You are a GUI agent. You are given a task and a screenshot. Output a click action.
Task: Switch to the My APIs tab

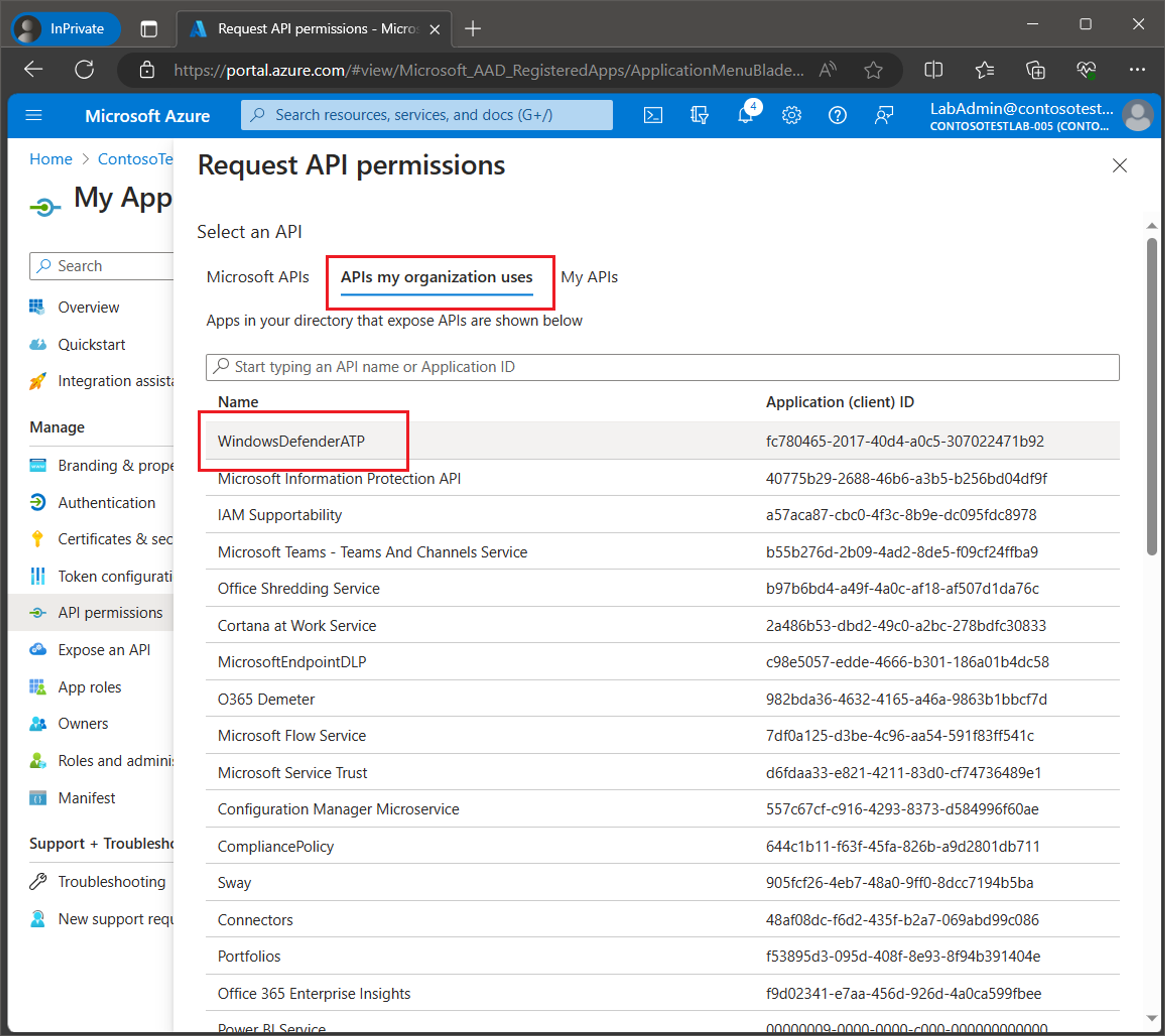point(589,277)
